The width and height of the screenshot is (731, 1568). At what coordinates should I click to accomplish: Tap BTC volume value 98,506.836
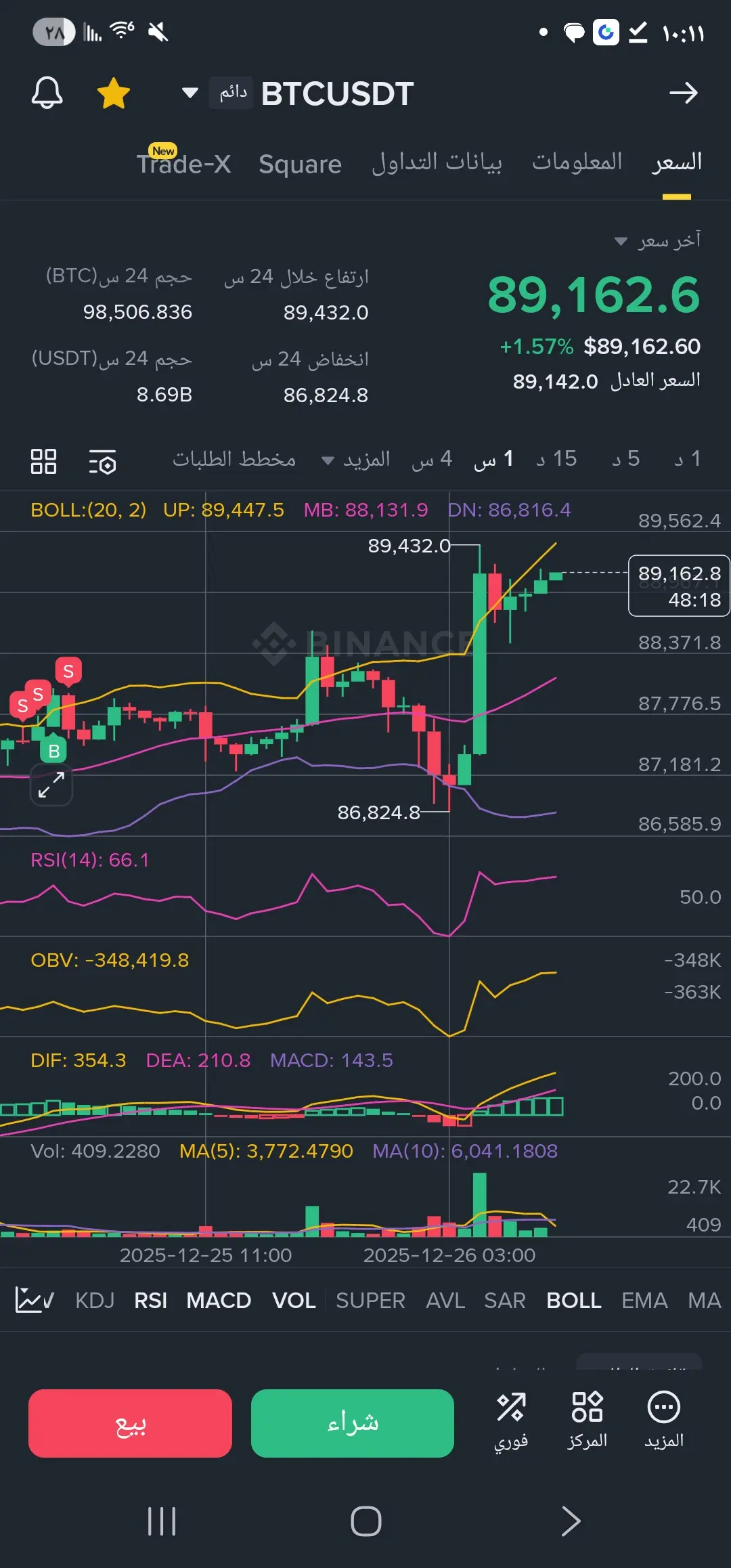[x=137, y=311]
